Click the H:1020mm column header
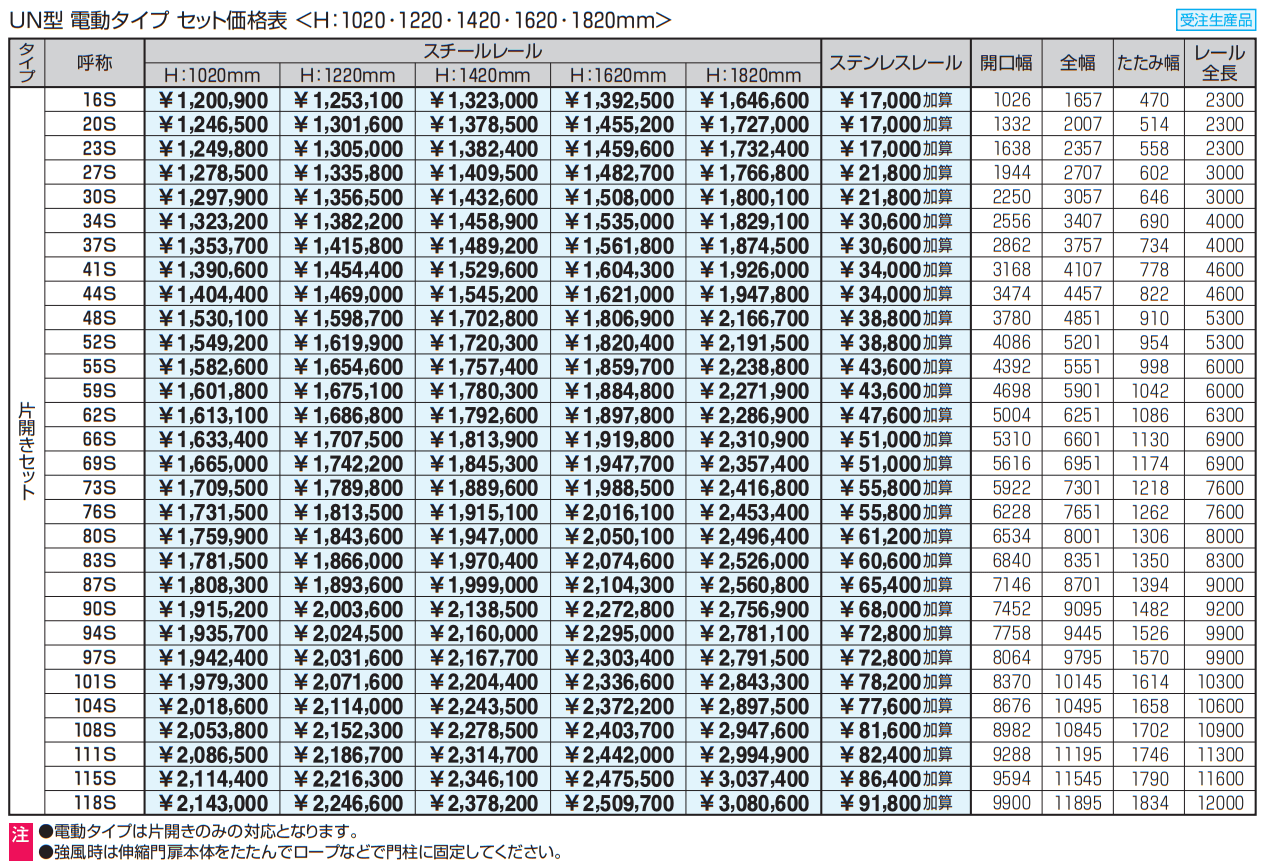This screenshot has height=866, width=1276. (212, 76)
